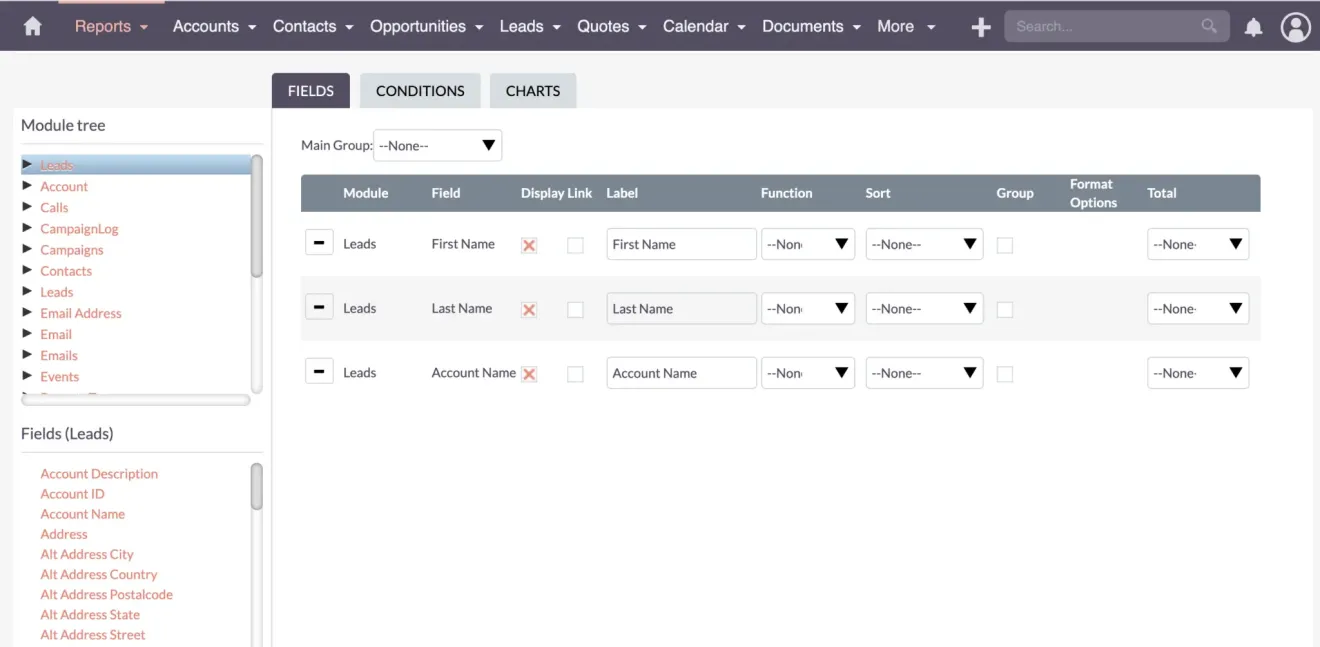Delete the First Name field using the red X

(528, 244)
